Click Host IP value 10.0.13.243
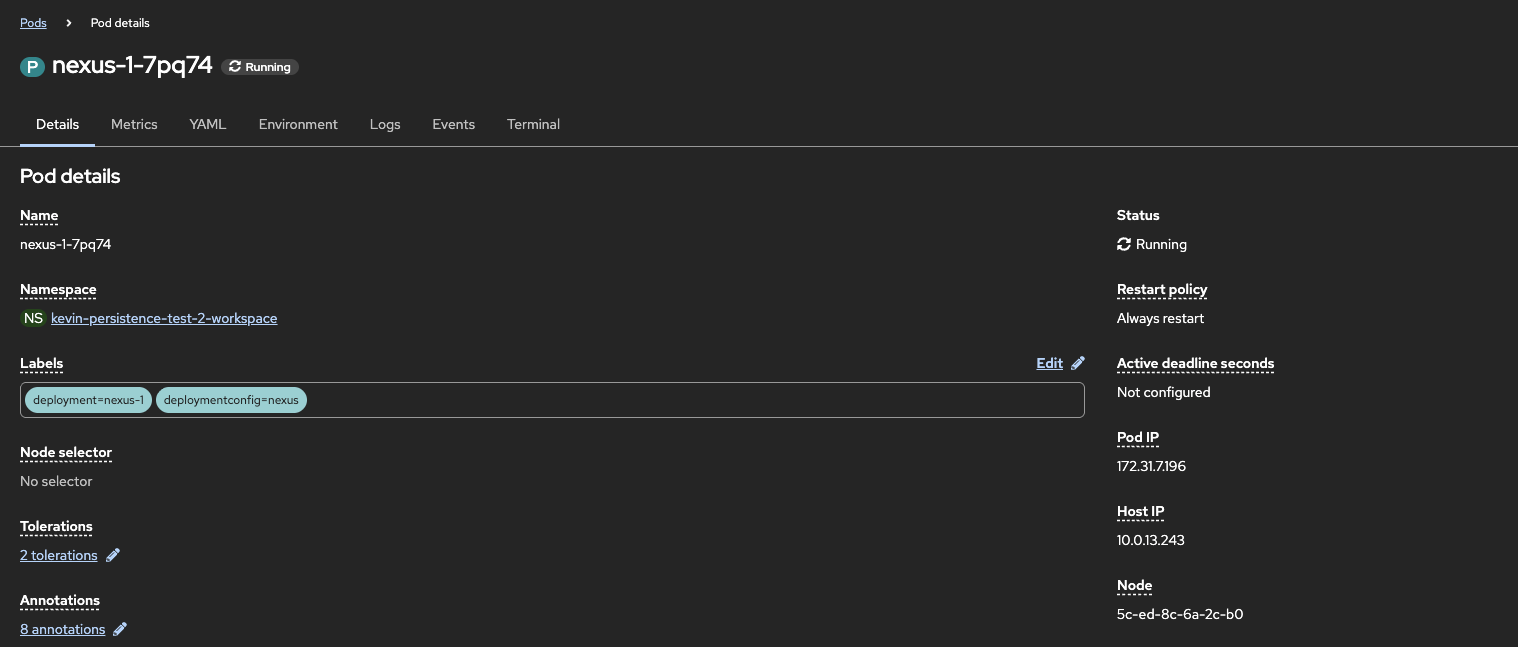Image resolution: width=1518 pixels, height=647 pixels. pyautogui.click(x=1151, y=540)
